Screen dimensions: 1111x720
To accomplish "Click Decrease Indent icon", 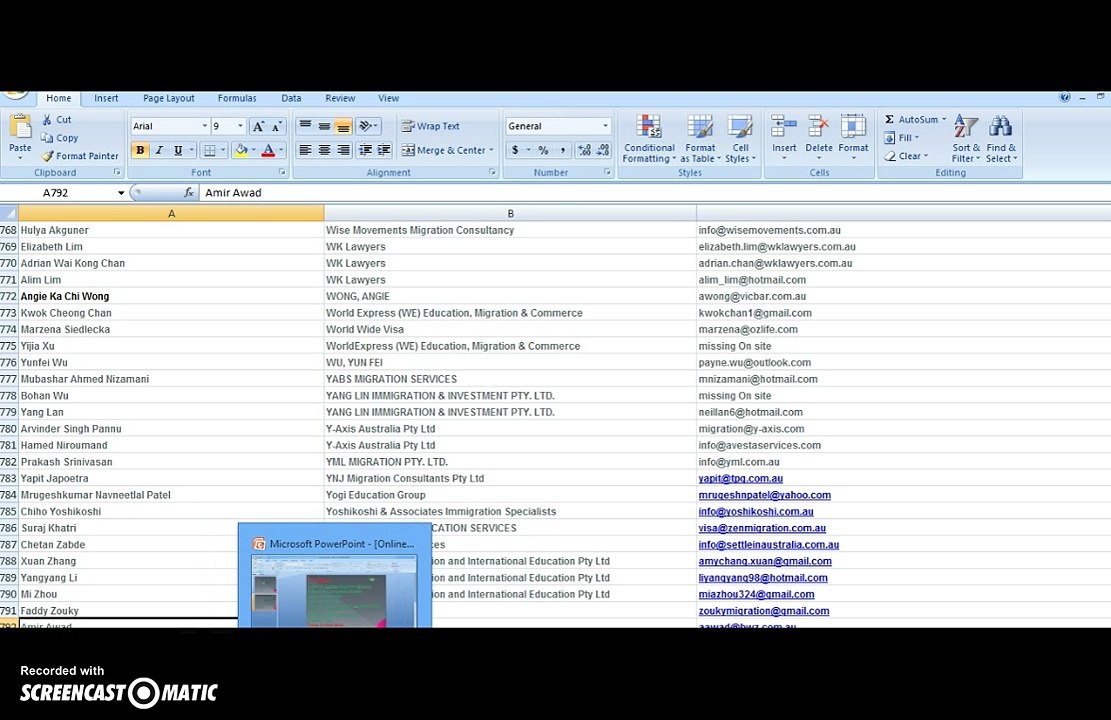I will [x=366, y=150].
